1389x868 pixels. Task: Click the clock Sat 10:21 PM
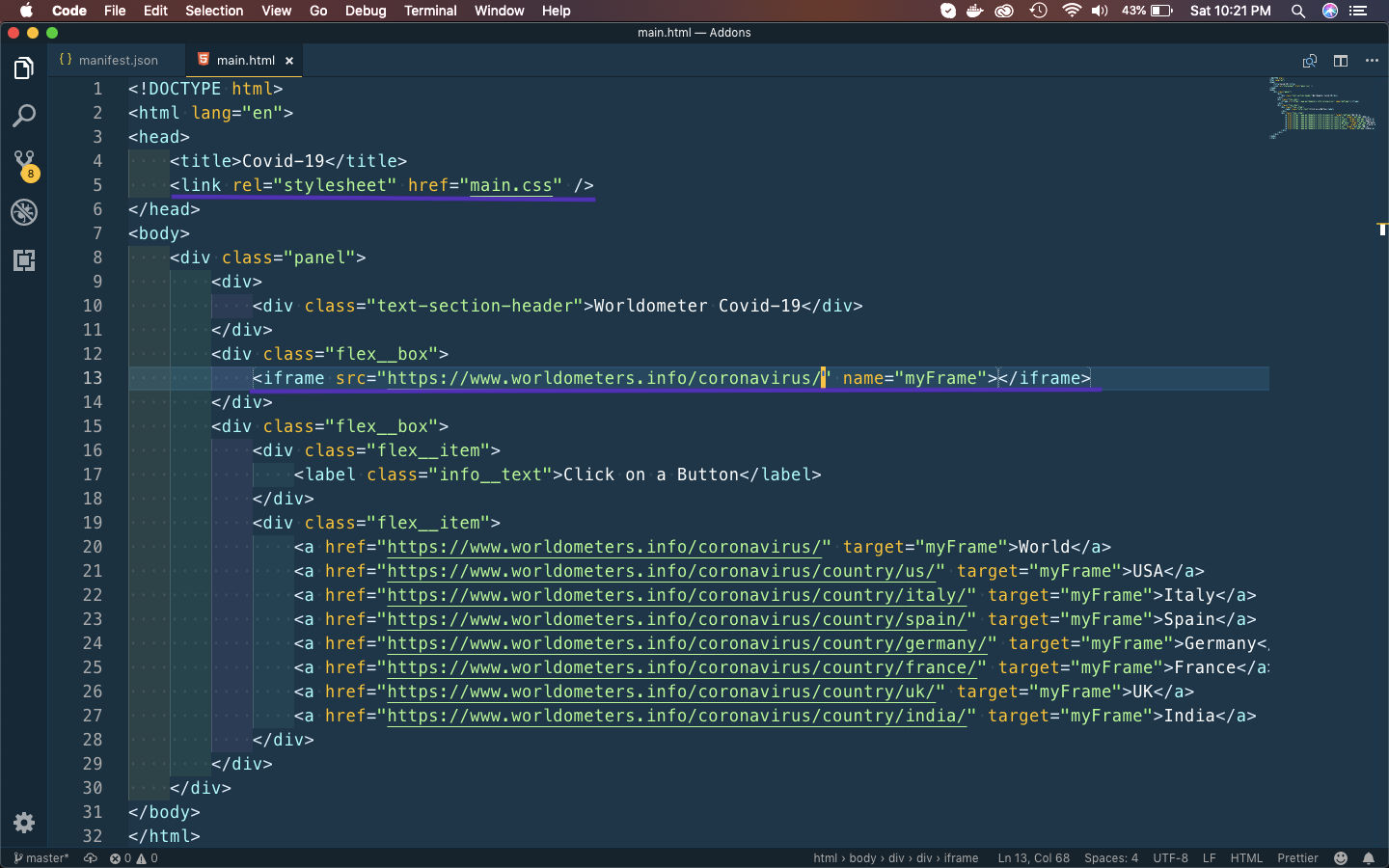1231,11
